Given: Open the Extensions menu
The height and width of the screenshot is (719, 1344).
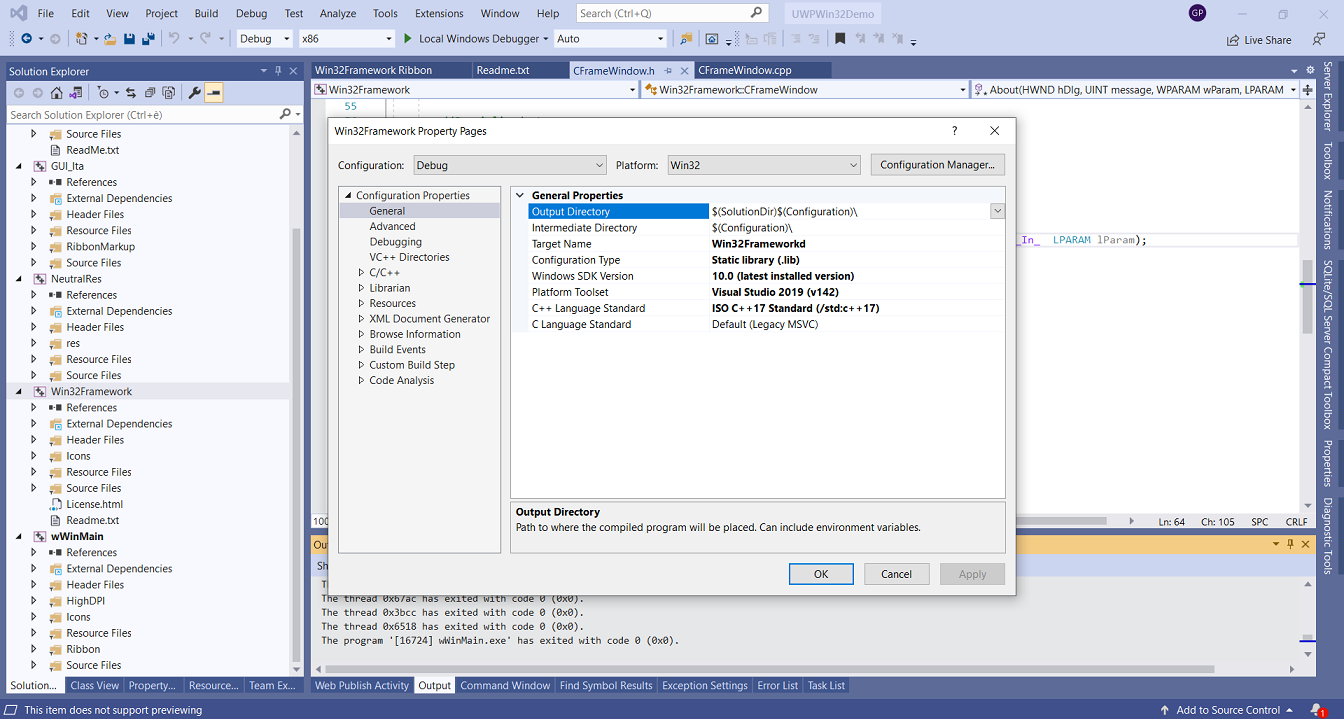Looking at the screenshot, I should pyautogui.click(x=439, y=13).
